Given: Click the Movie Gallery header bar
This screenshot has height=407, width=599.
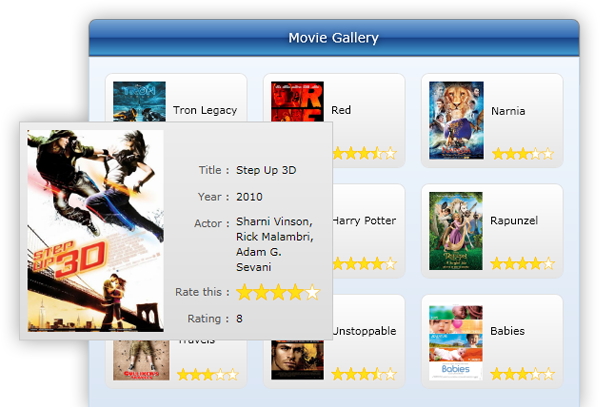Looking at the screenshot, I should tap(334, 38).
